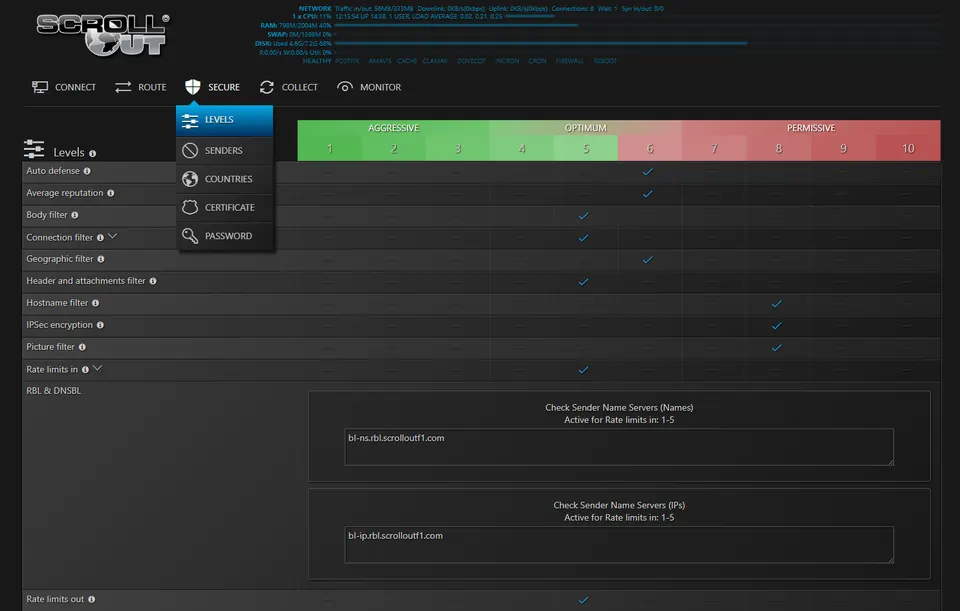Image resolution: width=960 pixels, height=611 pixels.
Task: Show info for Hostname filter
Action: [96, 303]
